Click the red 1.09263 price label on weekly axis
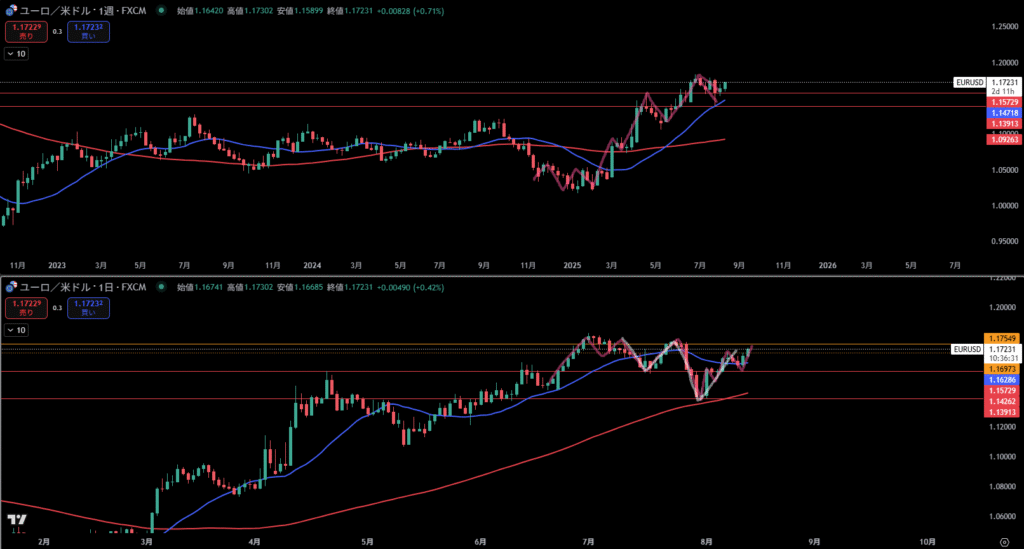The height and width of the screenshot is (549, 1024). tap(1004, 139)
